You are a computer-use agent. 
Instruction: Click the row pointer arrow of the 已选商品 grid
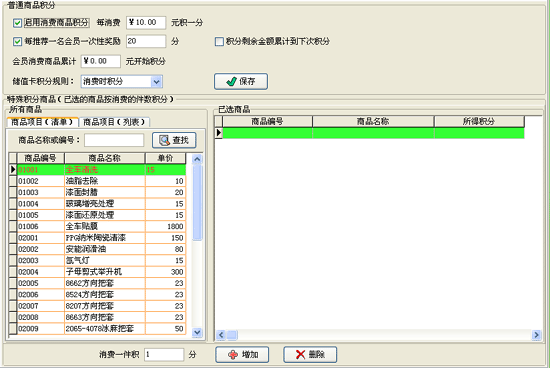(219, 133)
